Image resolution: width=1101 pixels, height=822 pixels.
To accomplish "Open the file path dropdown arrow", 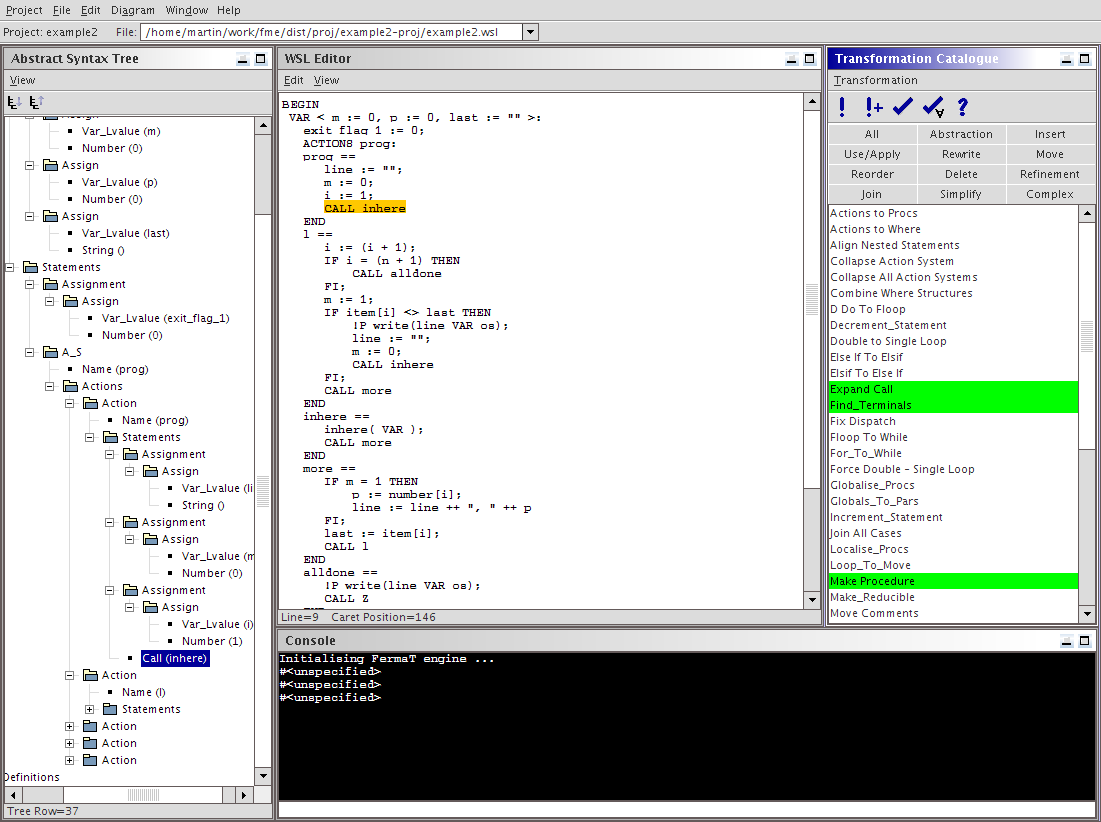I will (x=531, y=32).
